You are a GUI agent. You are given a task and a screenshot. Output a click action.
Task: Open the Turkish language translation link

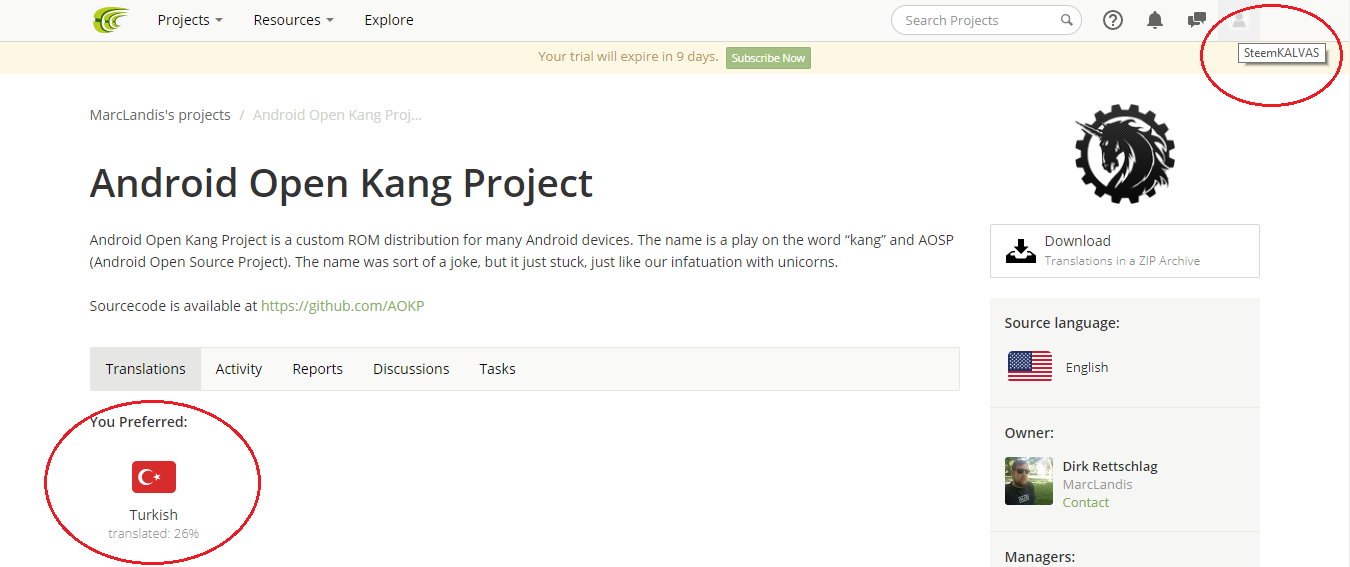click(154, 515)
